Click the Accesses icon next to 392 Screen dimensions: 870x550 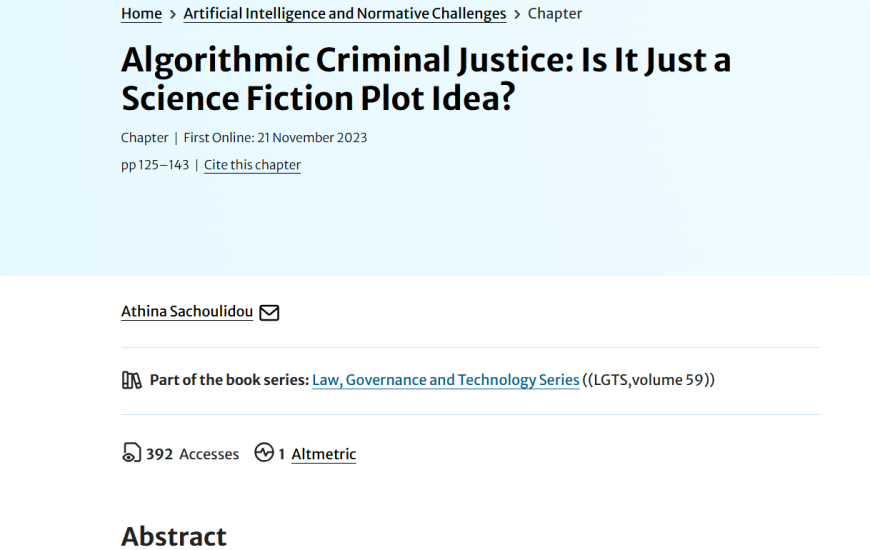point(131,453)
